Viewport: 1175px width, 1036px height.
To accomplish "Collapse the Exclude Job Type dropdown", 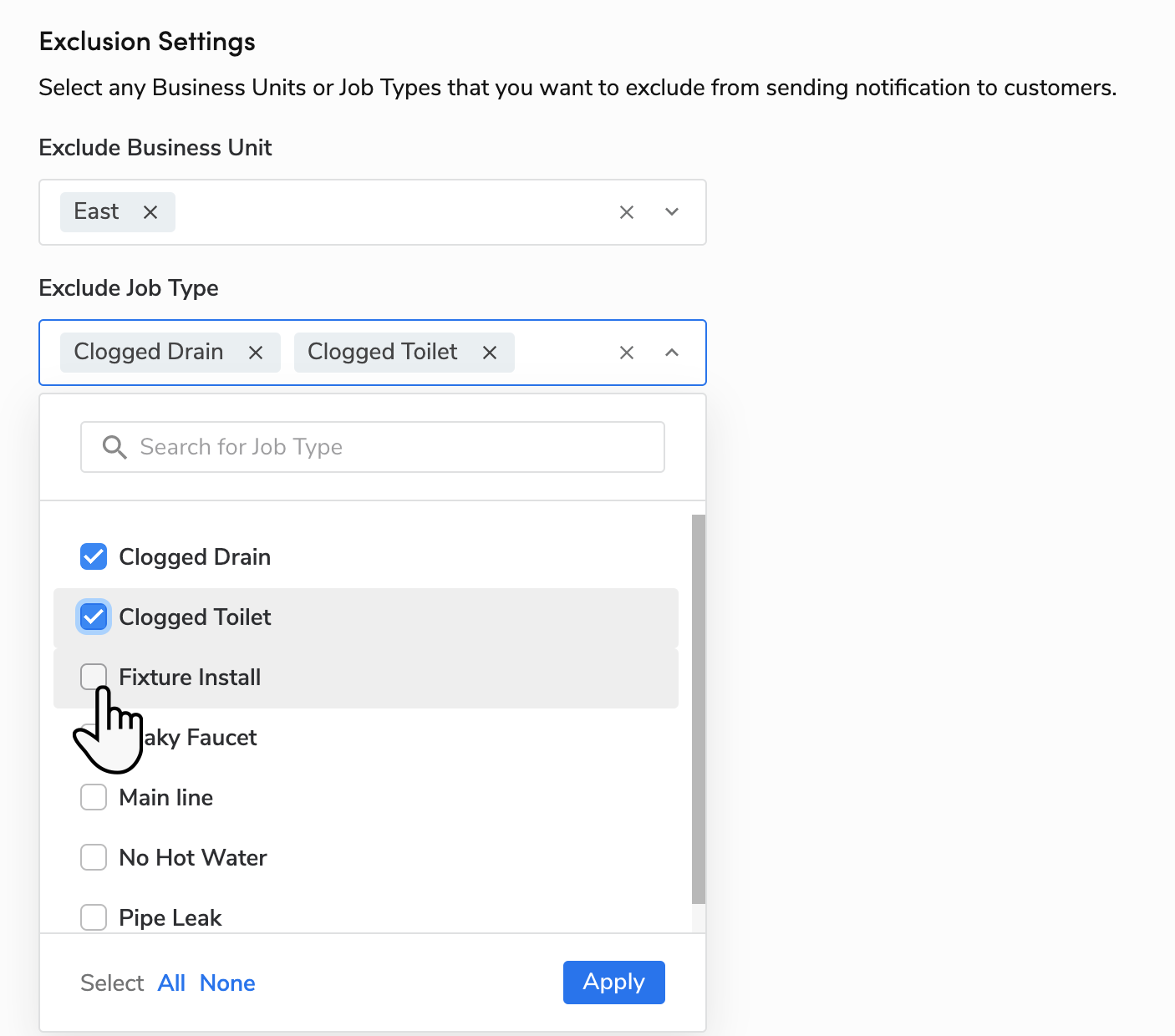I will [x=671, y=353].
